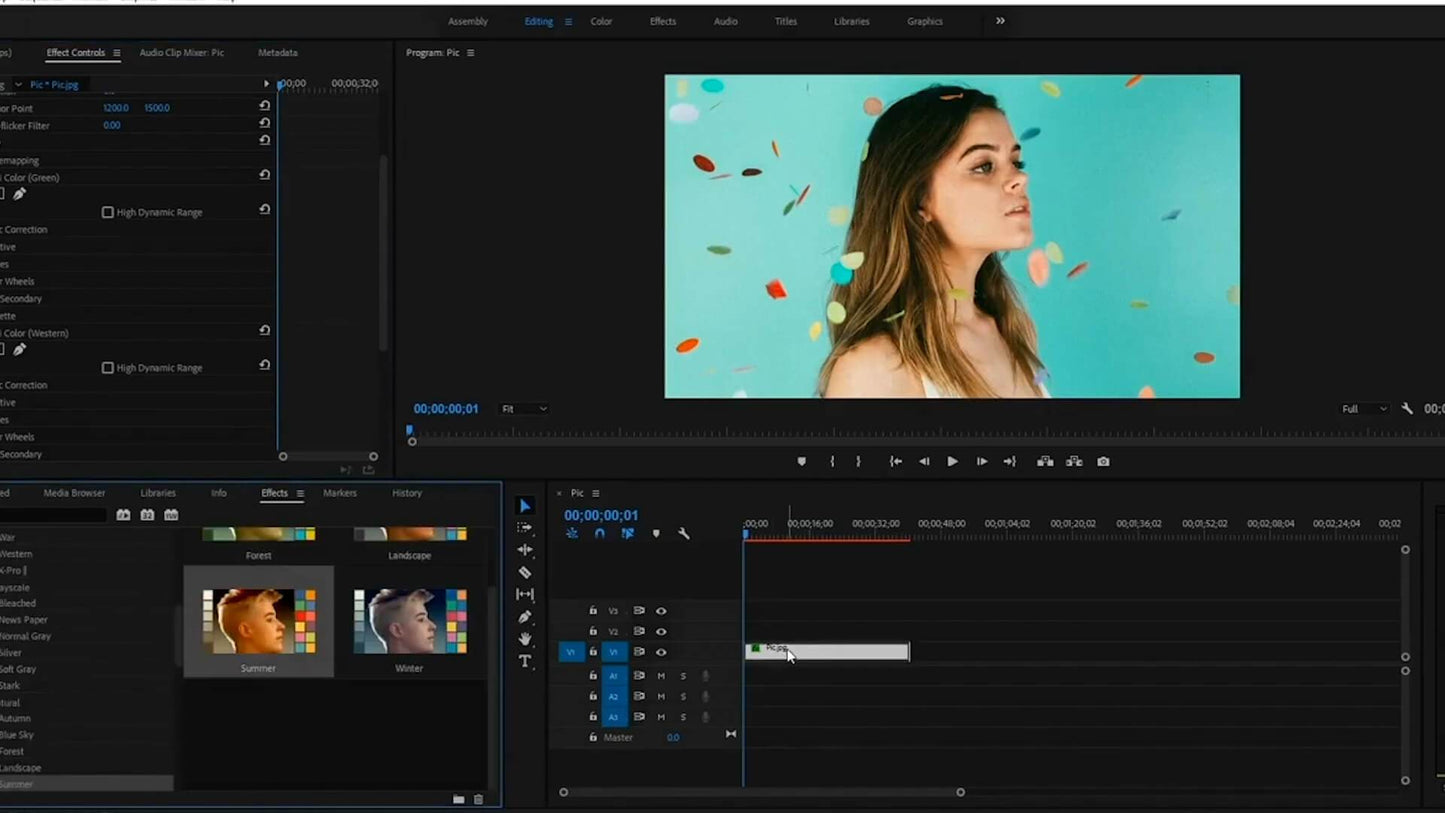Image resolution: width=1445 pixels, height=813 pixels.
Task: Apply the Winter color preset
Action: click(409, 620)
